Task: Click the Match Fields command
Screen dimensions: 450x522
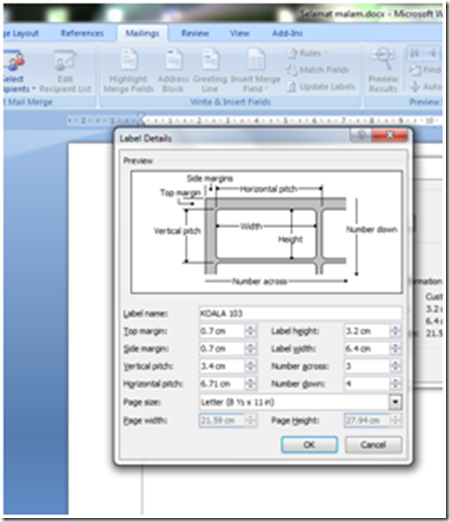Action: point(318,70)
